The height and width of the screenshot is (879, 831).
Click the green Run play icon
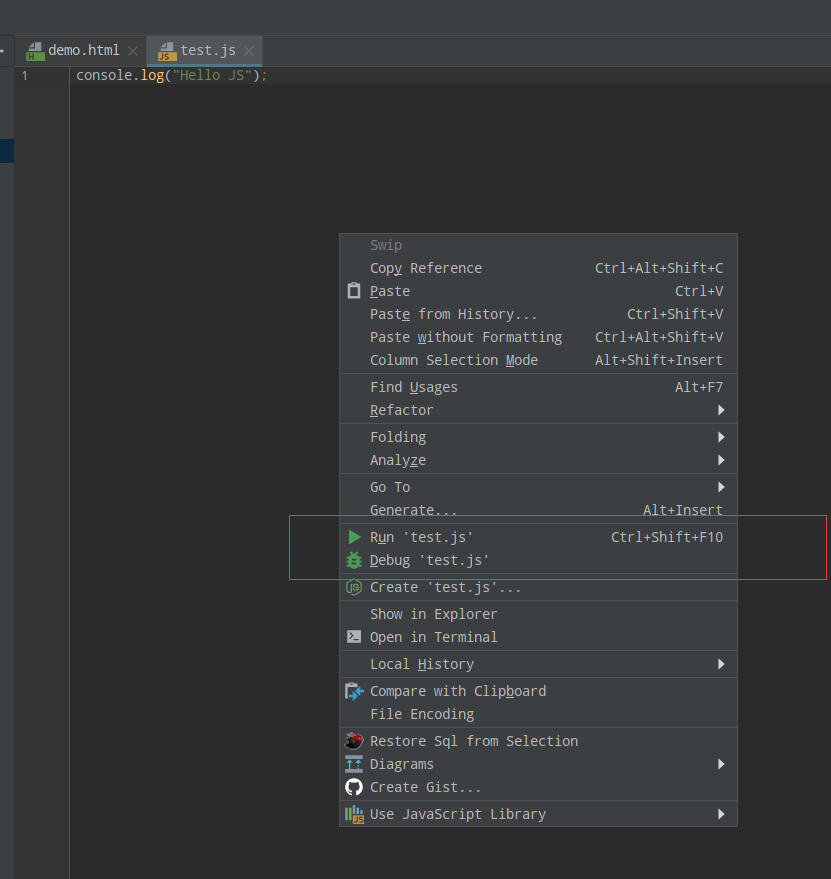pos(354,537)
